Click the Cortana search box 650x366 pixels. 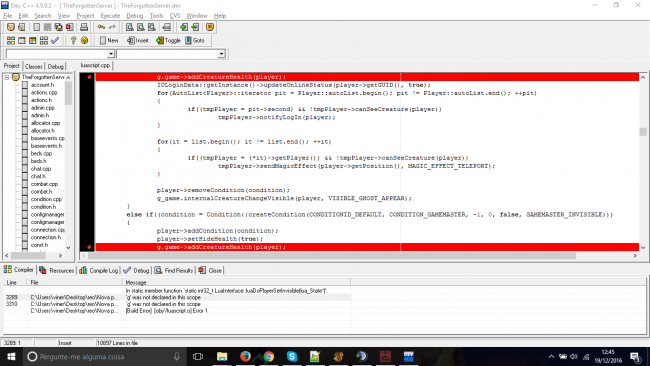click(104, 356)
